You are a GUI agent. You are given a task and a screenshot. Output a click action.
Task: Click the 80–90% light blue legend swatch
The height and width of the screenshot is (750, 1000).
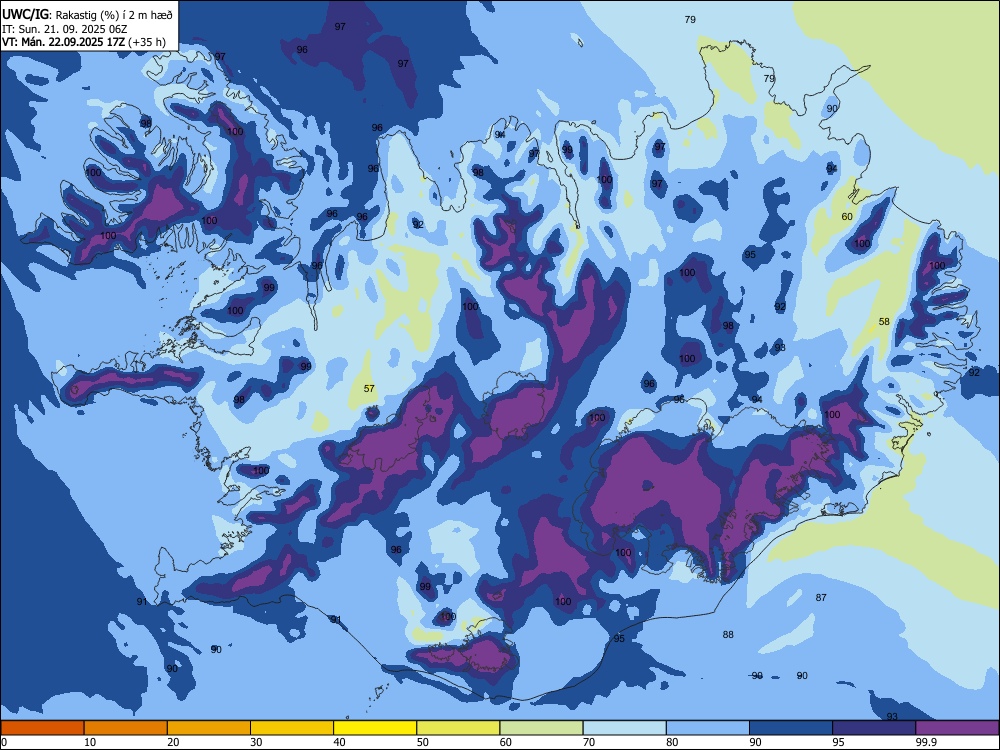tap(708, 728)
